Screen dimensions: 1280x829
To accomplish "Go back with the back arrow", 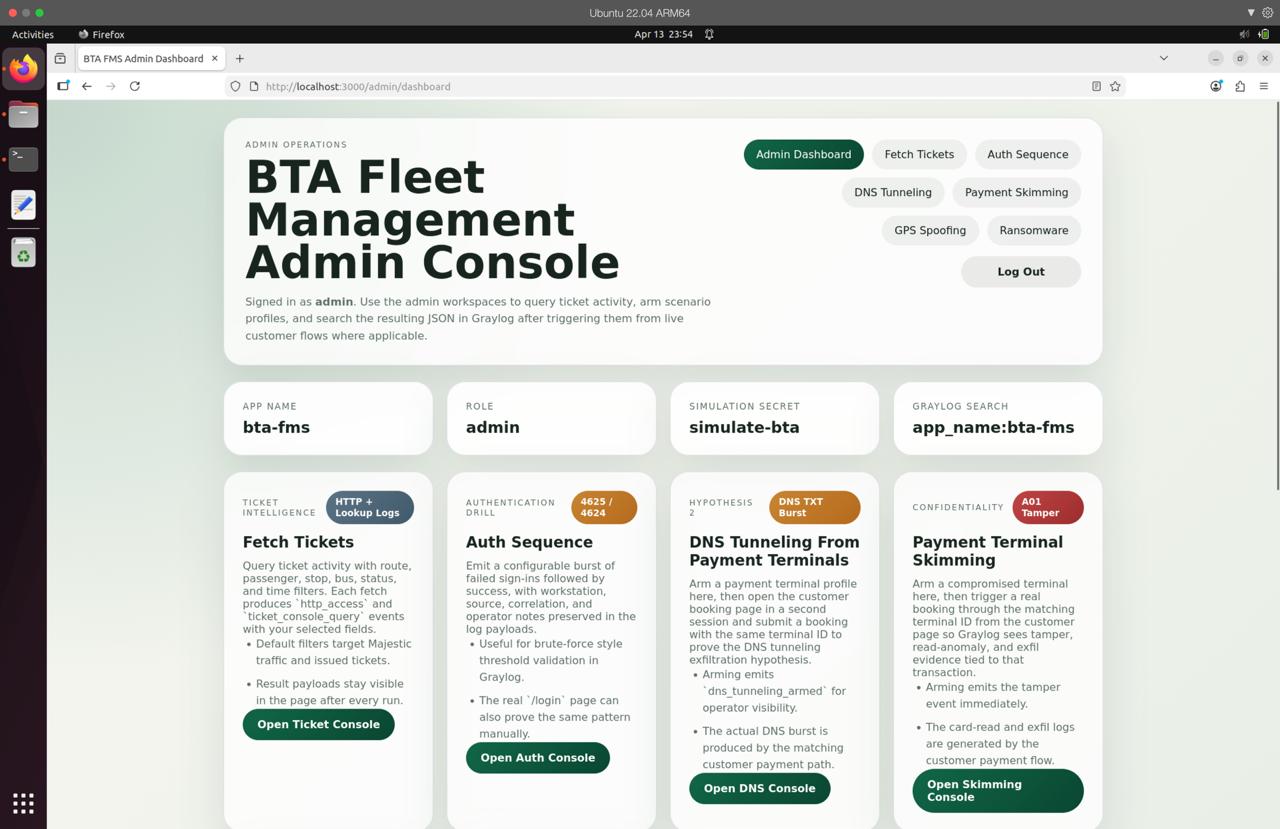I will pos(87,86).
